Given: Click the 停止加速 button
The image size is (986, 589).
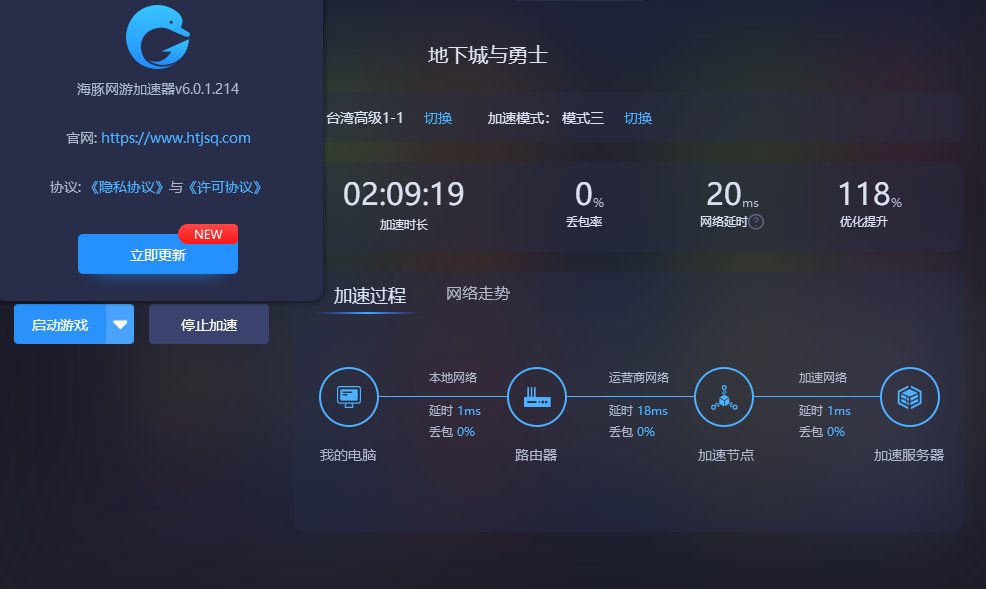Looking at the screenshot, I should click(x=209, y=324).
